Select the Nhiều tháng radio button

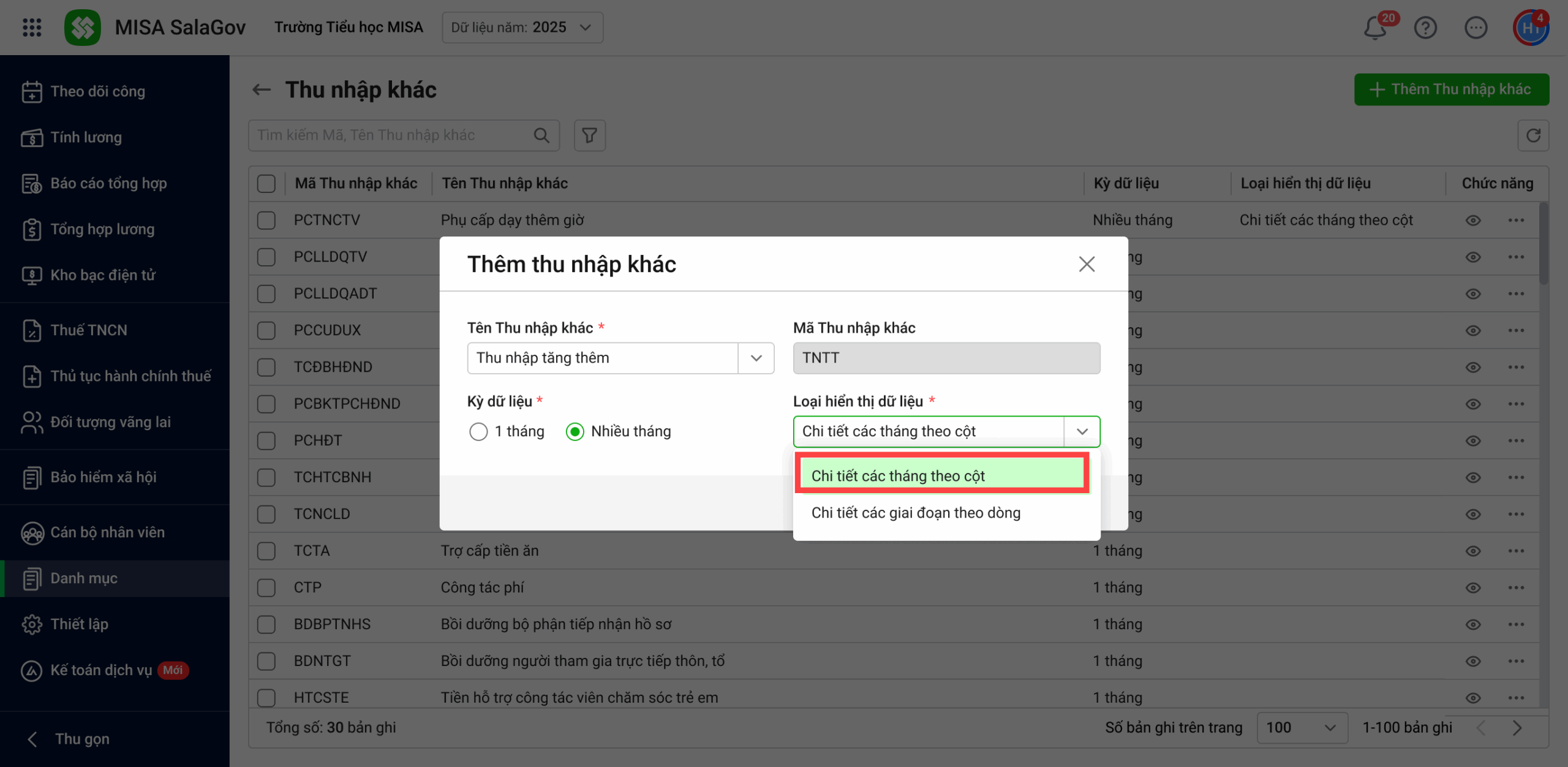click(575, 432)
